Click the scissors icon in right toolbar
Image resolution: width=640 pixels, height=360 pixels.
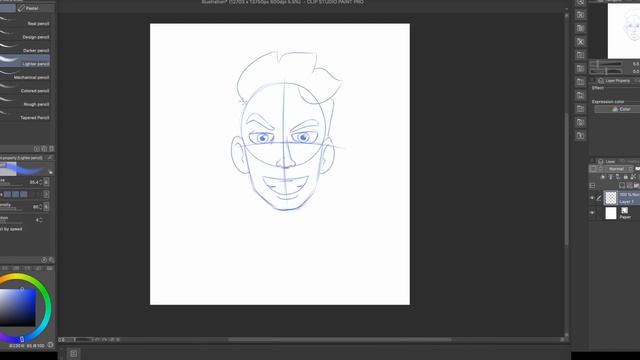[580, 42]
